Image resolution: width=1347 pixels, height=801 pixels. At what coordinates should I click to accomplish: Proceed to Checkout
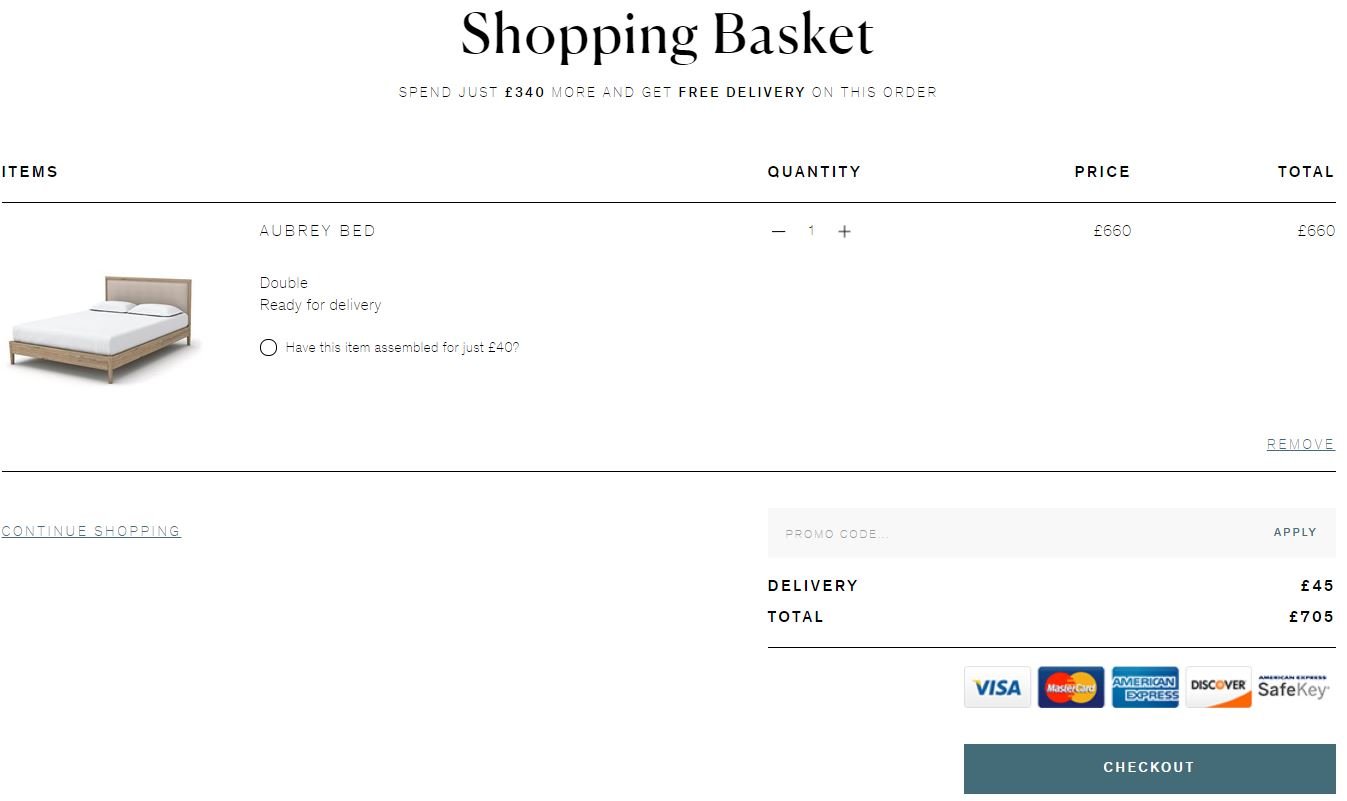pos(1149,768)
